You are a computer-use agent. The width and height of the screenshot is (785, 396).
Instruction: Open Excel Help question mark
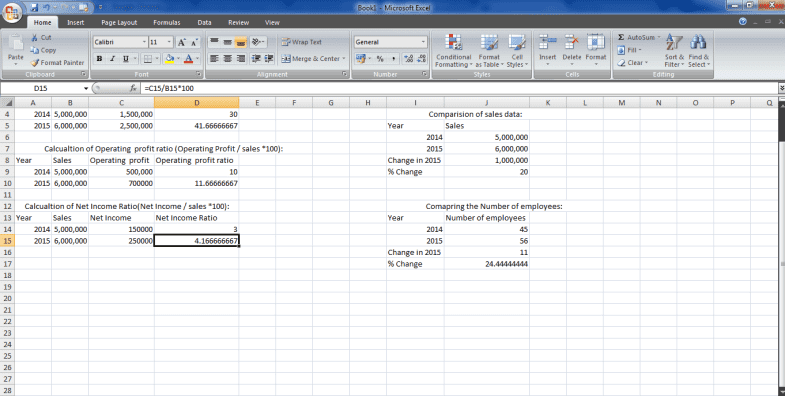743,22
